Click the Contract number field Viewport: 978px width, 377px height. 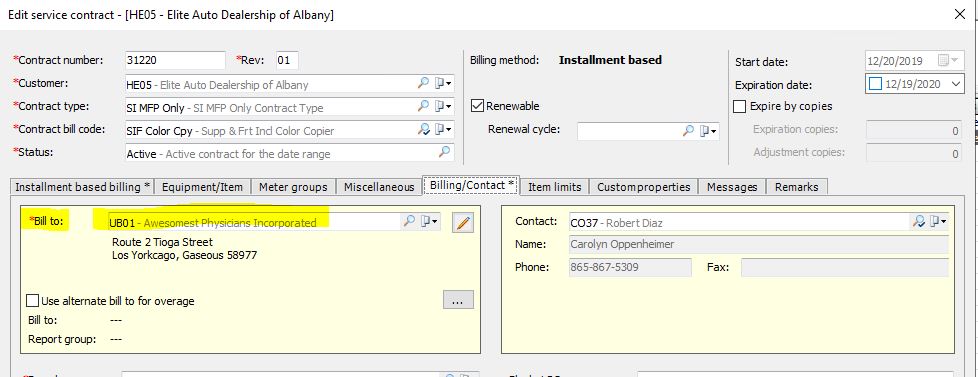tap(175, 61)
